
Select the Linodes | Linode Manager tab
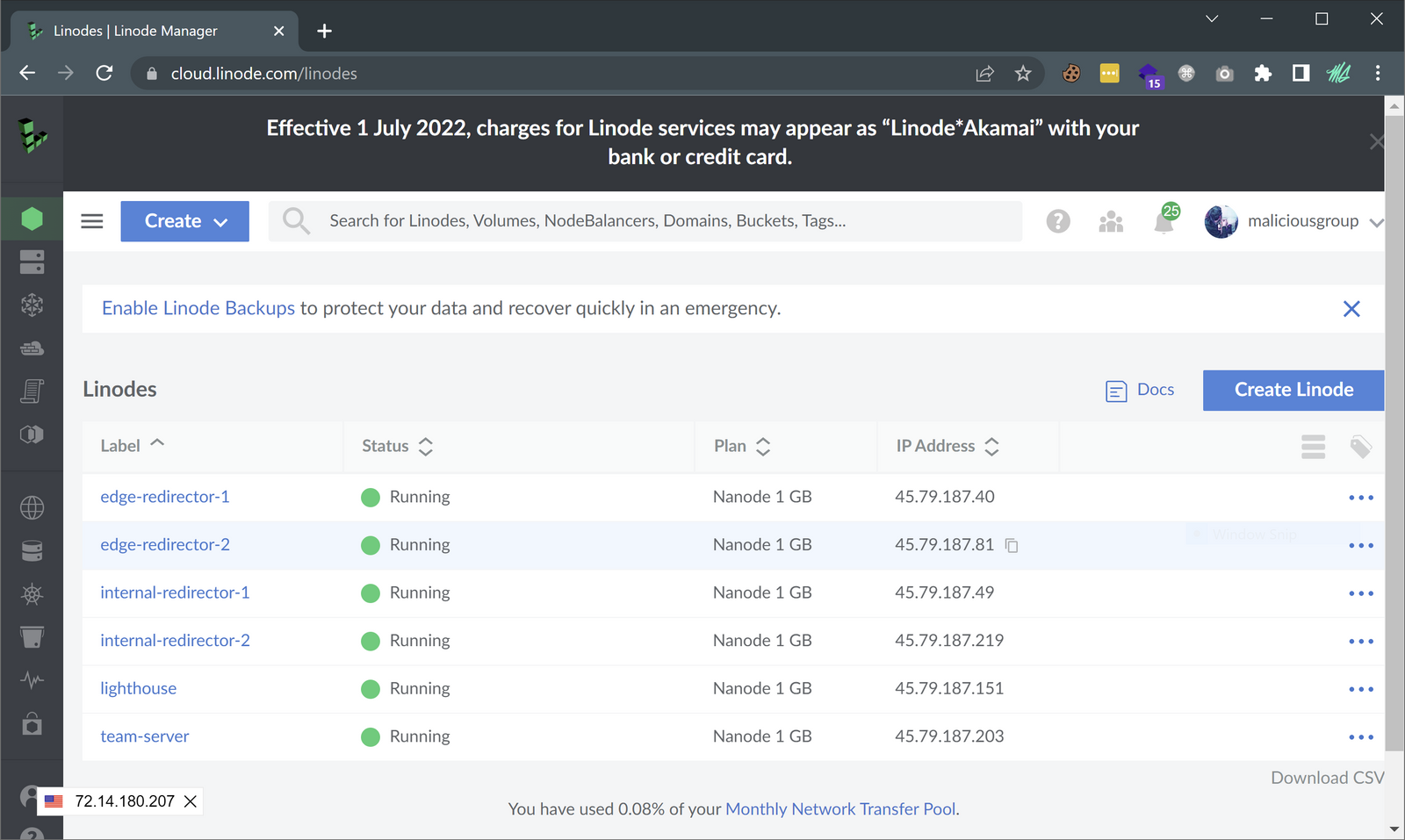point(155,31)
